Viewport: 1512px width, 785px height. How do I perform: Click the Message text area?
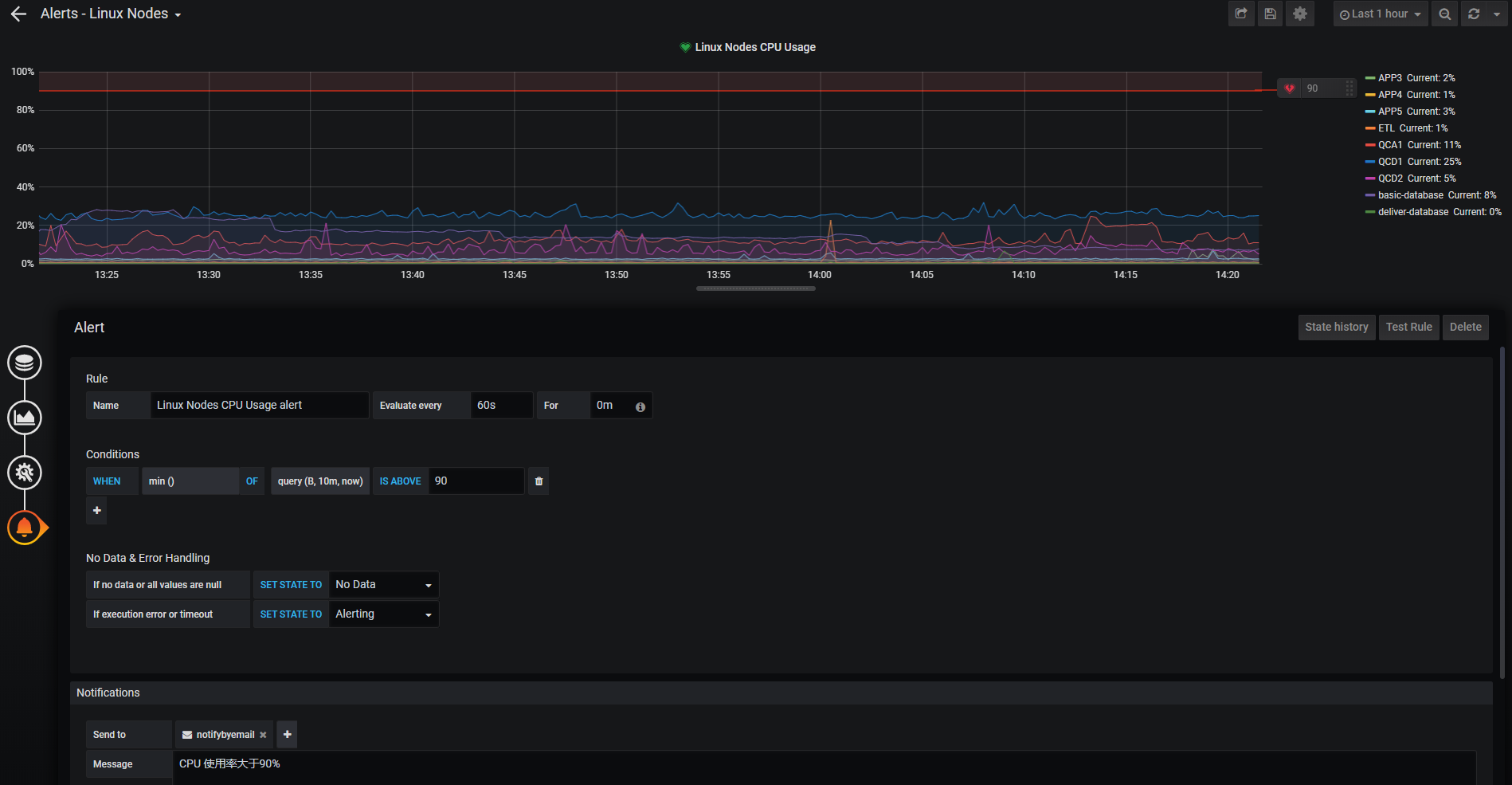tap(825, 767)
